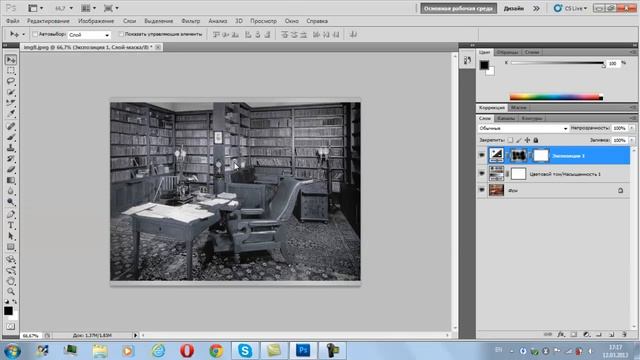Open the Screen Mode dropdown
Screen dimensions: 640x360
(111, 8)
